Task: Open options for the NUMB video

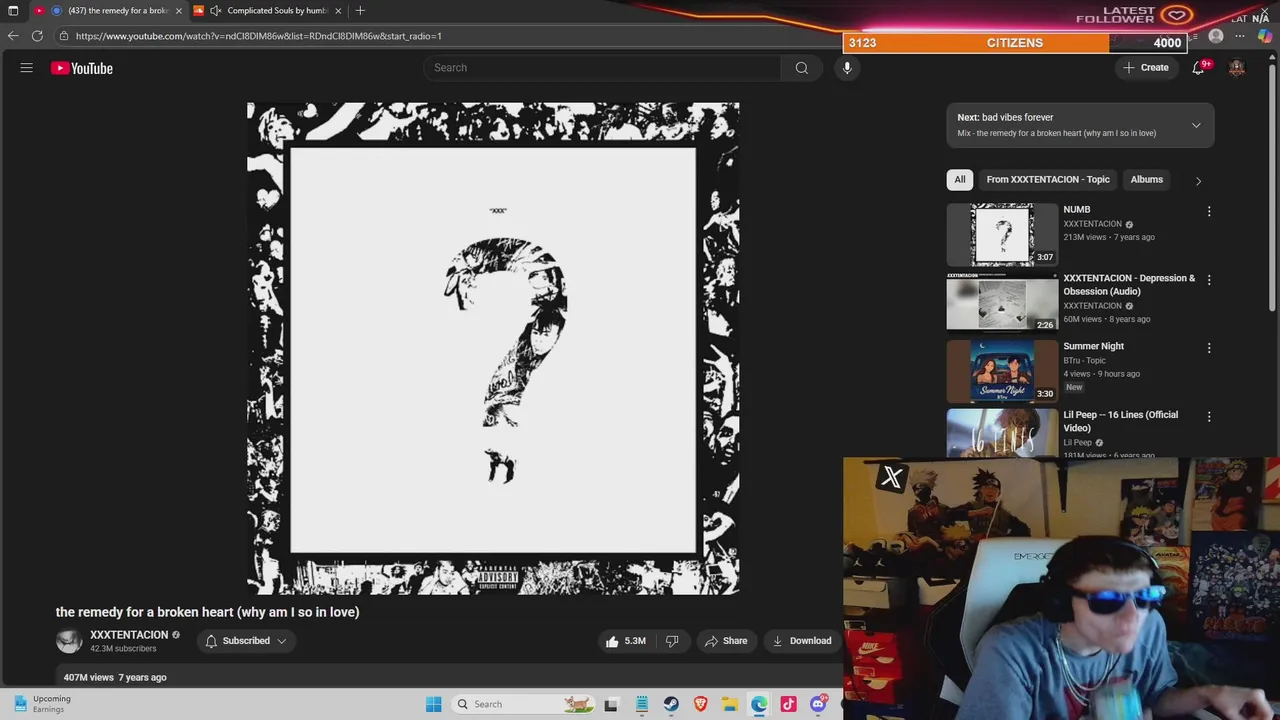Action: coord(1209,211)
